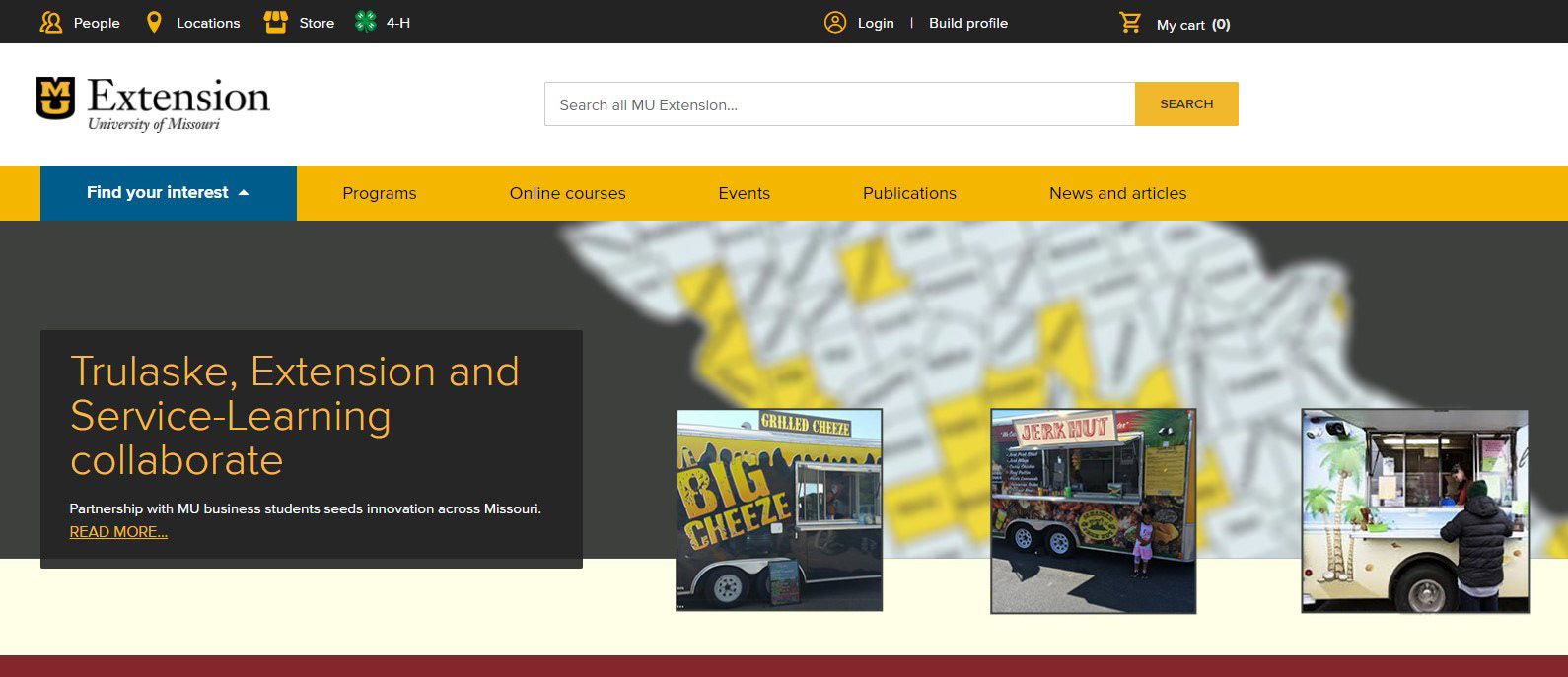The image size is (1568, 677).
Task: Click the Locations map pin icon
Action: tap(154, 22)
